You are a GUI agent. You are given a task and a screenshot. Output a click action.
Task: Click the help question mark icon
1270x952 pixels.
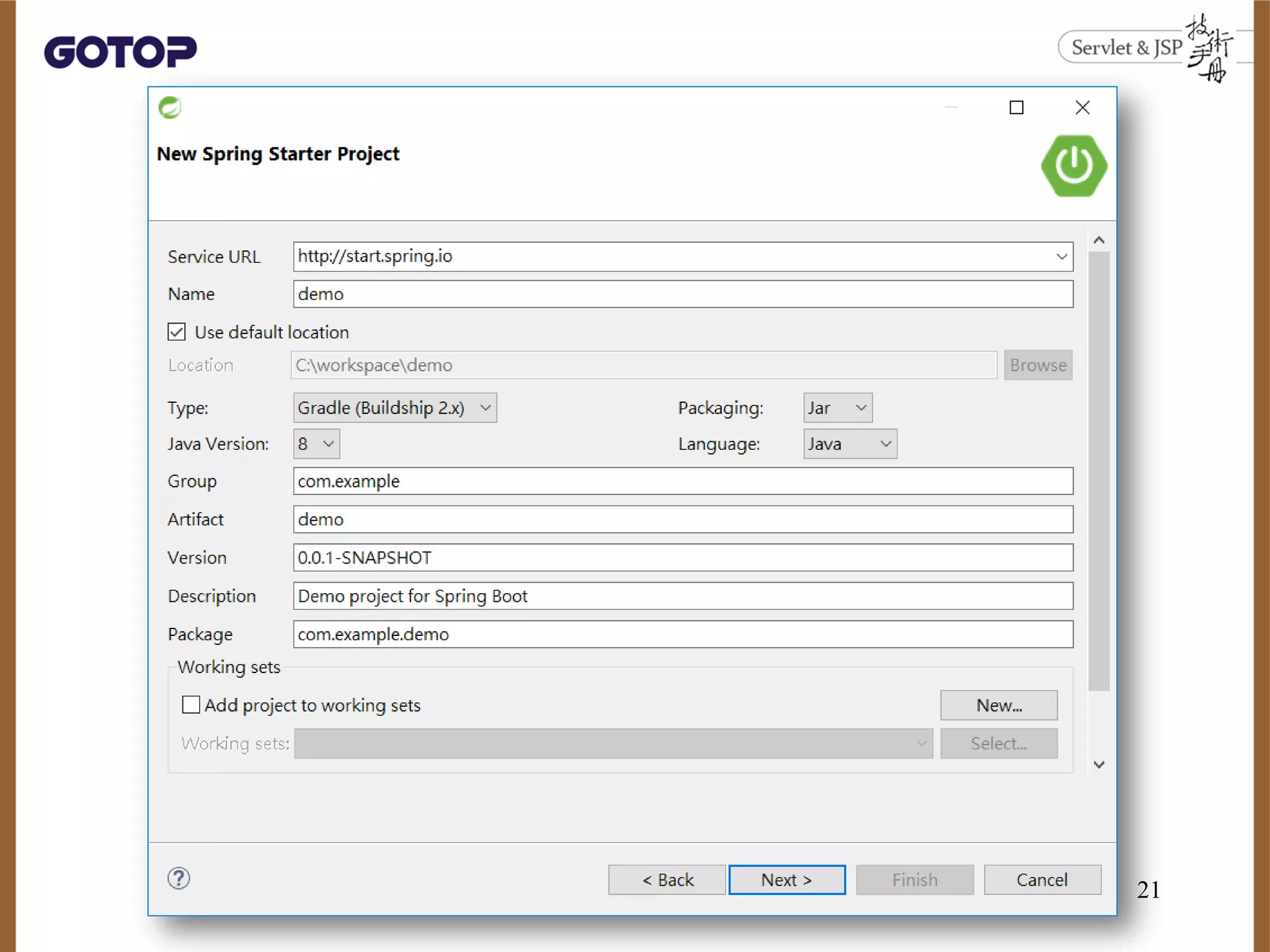[x=179, y=878]
